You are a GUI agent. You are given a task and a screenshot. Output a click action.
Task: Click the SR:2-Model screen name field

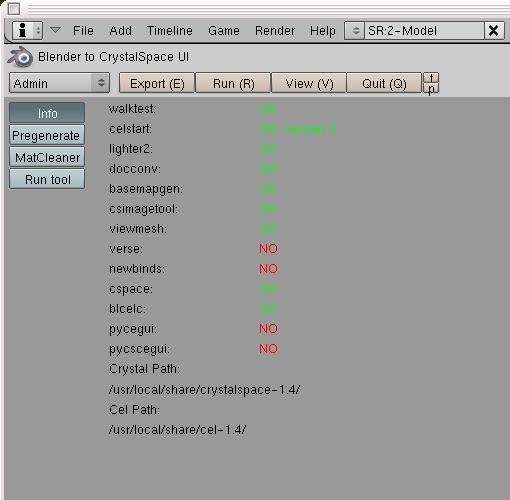424,31
